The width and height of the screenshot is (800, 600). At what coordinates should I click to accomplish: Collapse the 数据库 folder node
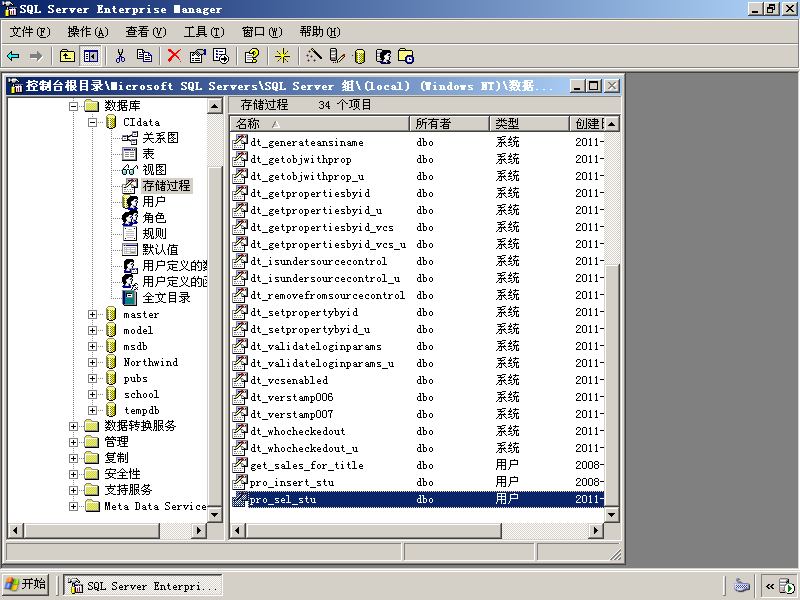point(73,106)
